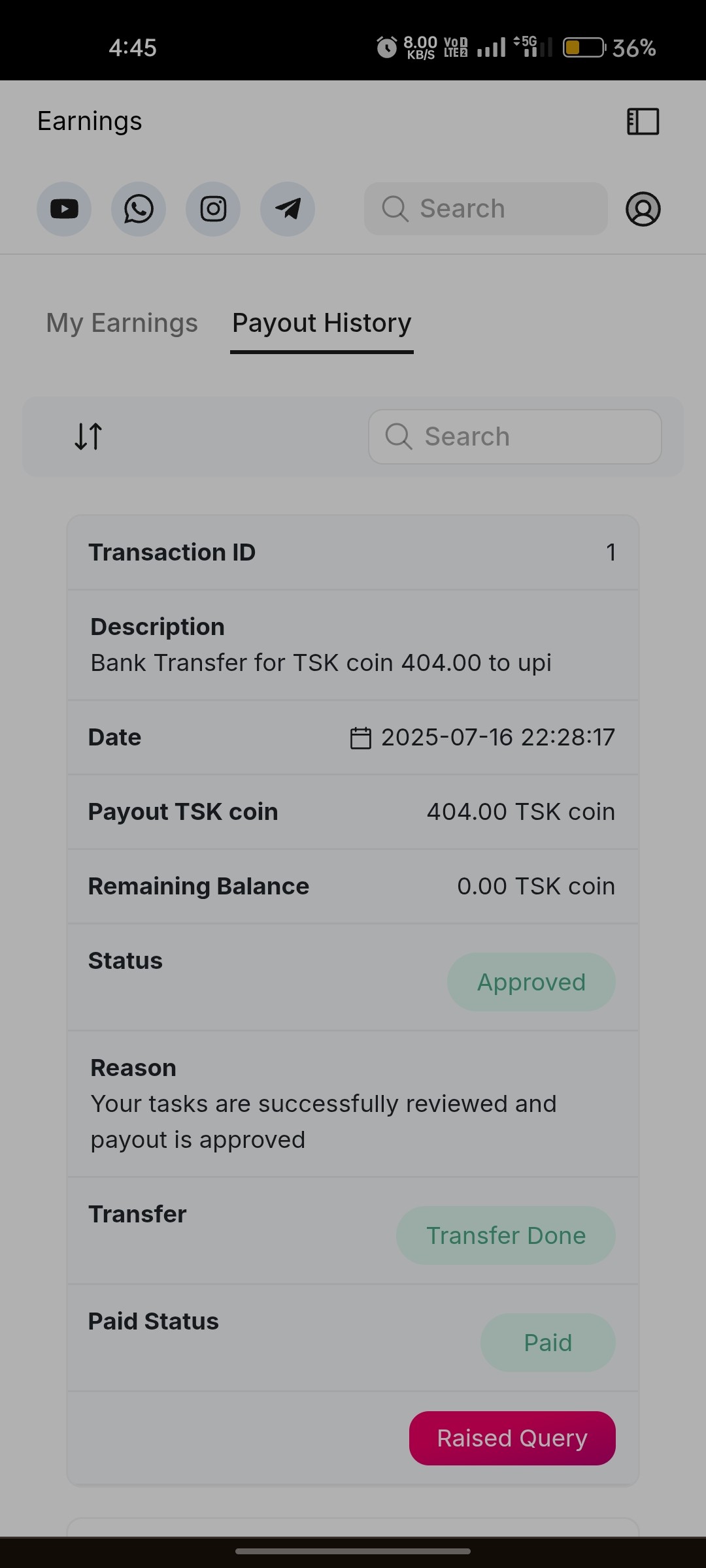706x1568 pixels.
Task: Toggle the sidebar panel icon
Action: [643, 122]
